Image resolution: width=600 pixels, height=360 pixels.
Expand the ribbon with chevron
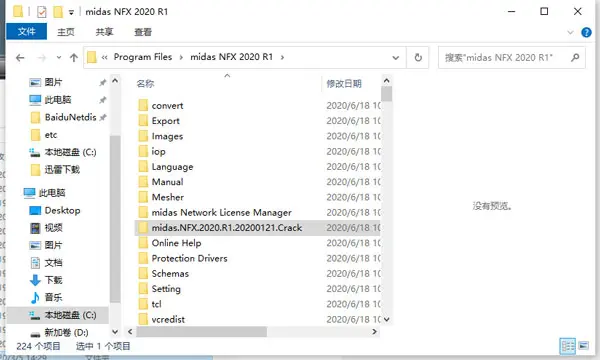(570, 33)
